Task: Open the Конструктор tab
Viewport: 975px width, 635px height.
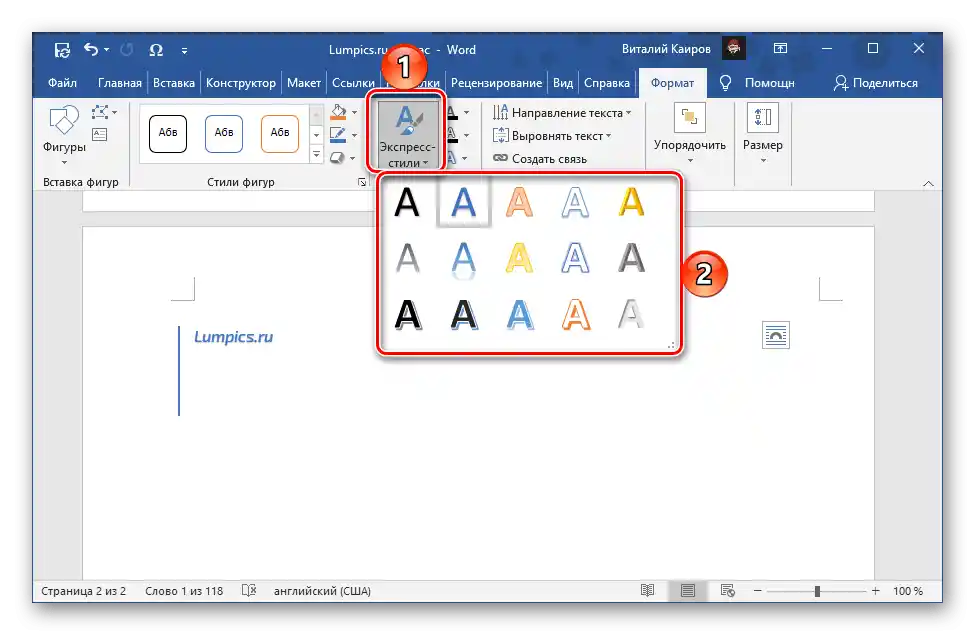Action: [x=241, y=83]
